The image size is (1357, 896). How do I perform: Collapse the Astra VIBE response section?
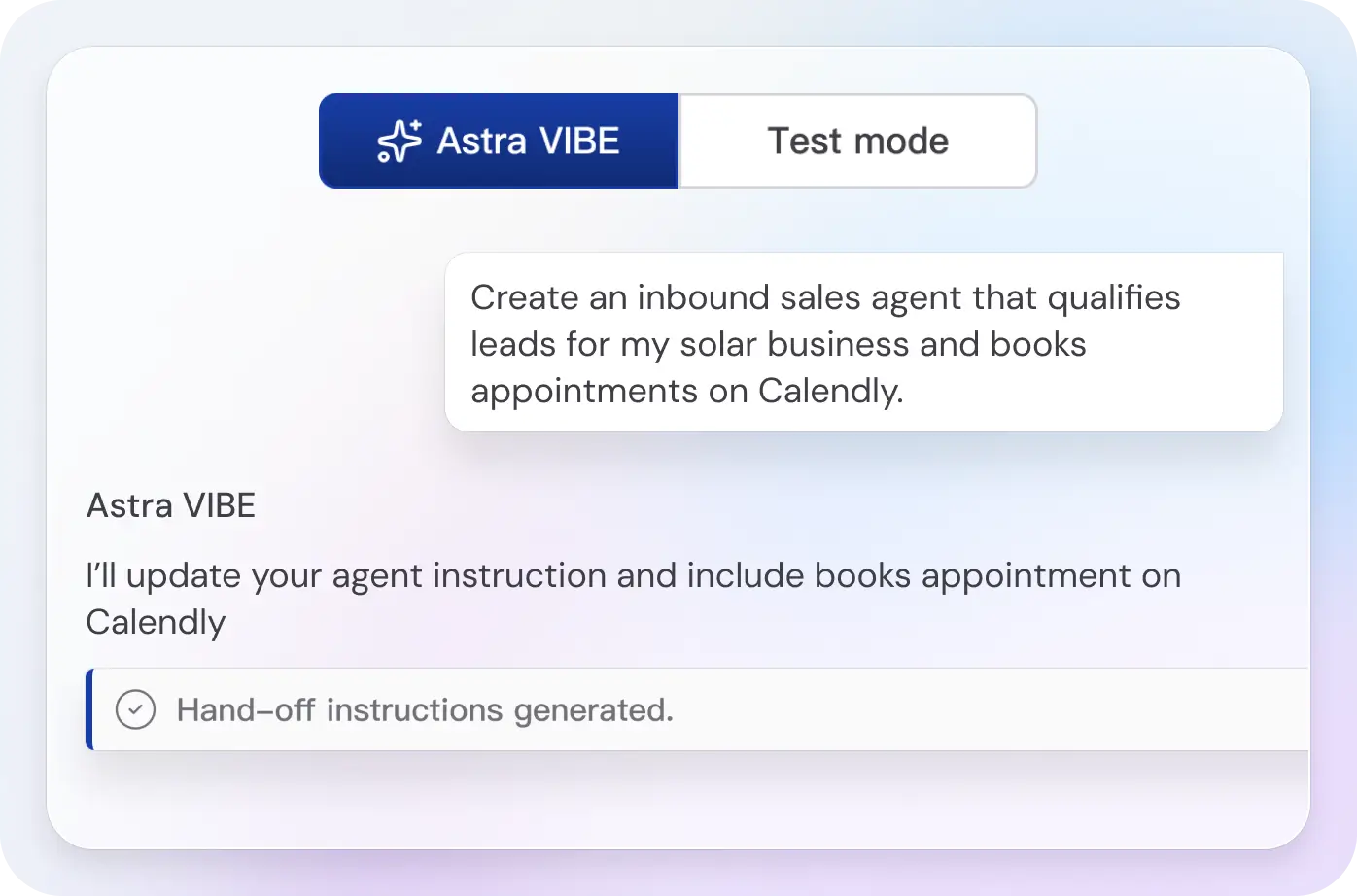pyautogui.click(x=171, y=504)
